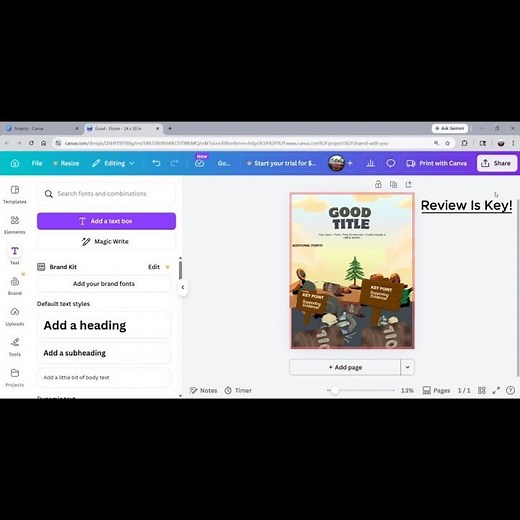Expand the Add page dropdown arrow

tap(407, 367)
